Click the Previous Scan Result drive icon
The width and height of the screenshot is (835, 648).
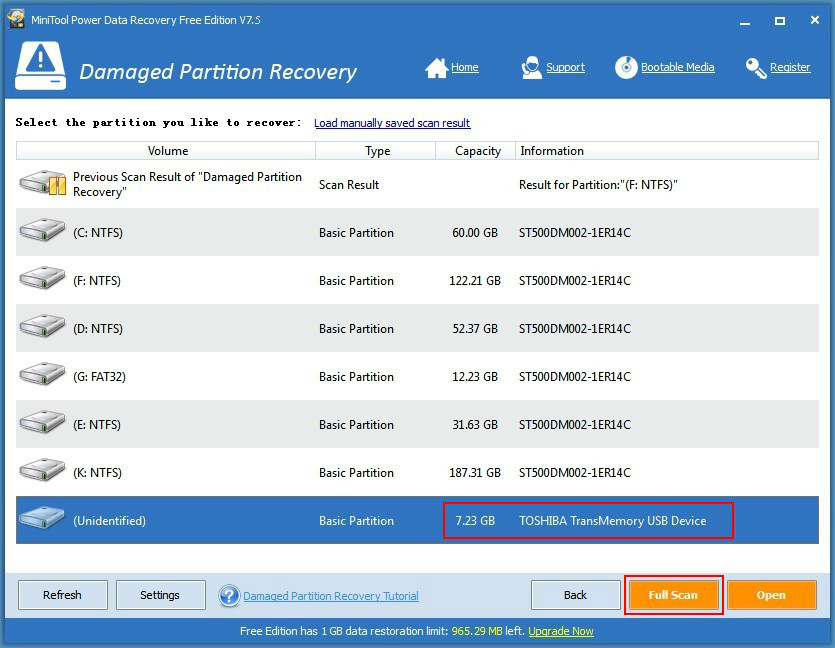tap(43, 183)
